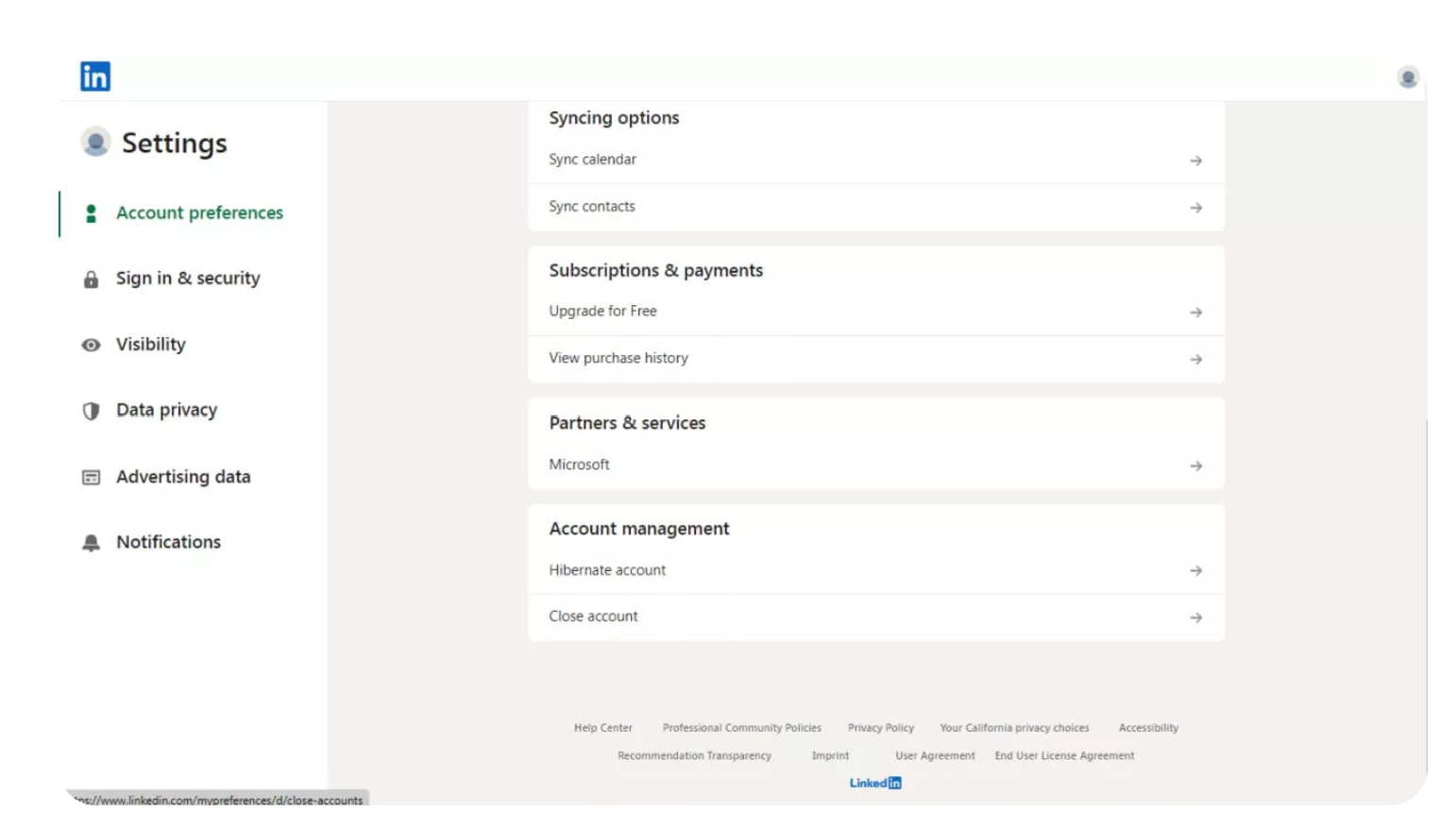Viewport: 1456px width, 829px height.
Task: Click the Advertising data newspaper icon
Action: 91,478
